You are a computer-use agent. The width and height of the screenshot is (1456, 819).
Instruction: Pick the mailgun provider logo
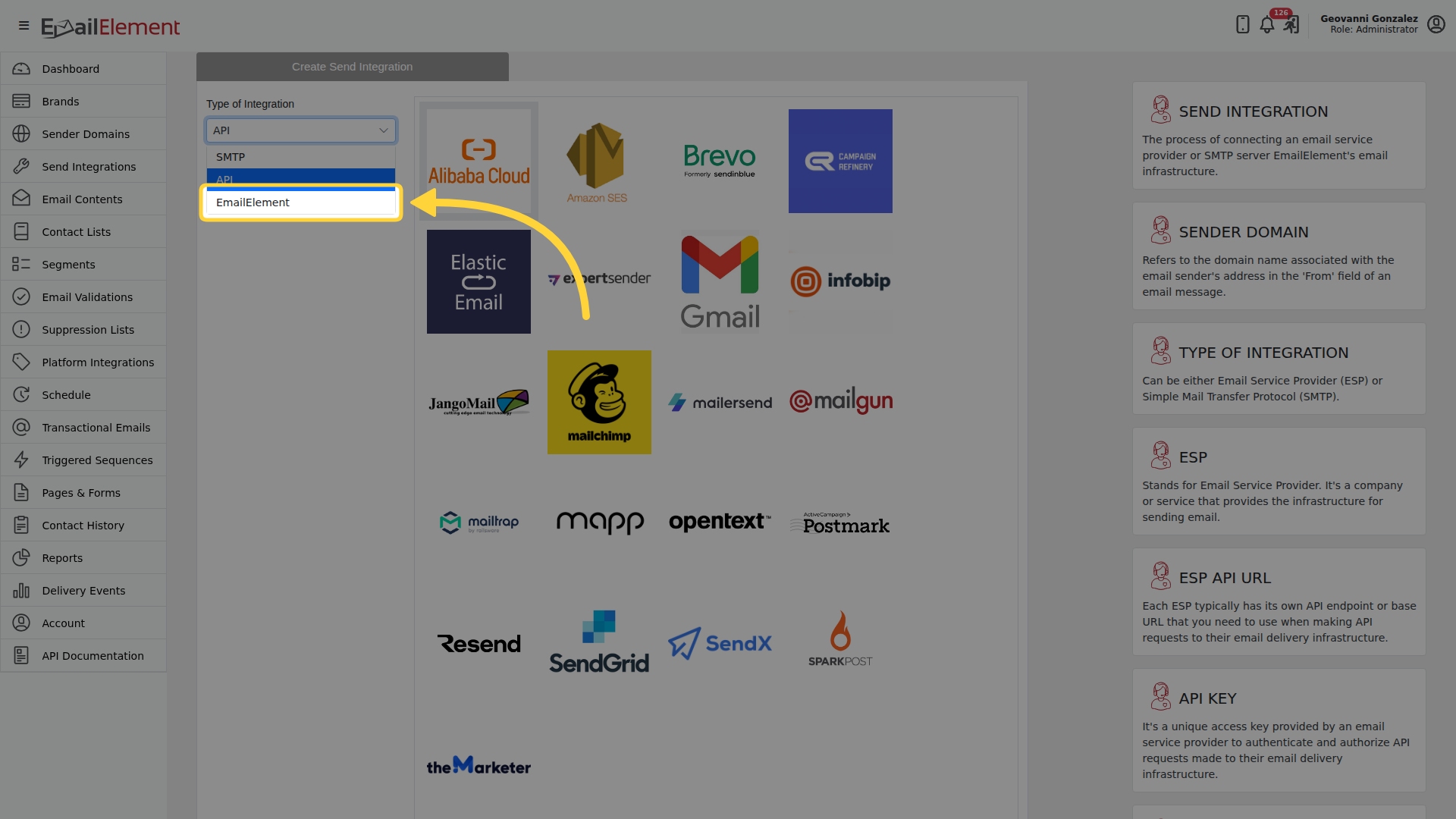click(x=840, y=400)
